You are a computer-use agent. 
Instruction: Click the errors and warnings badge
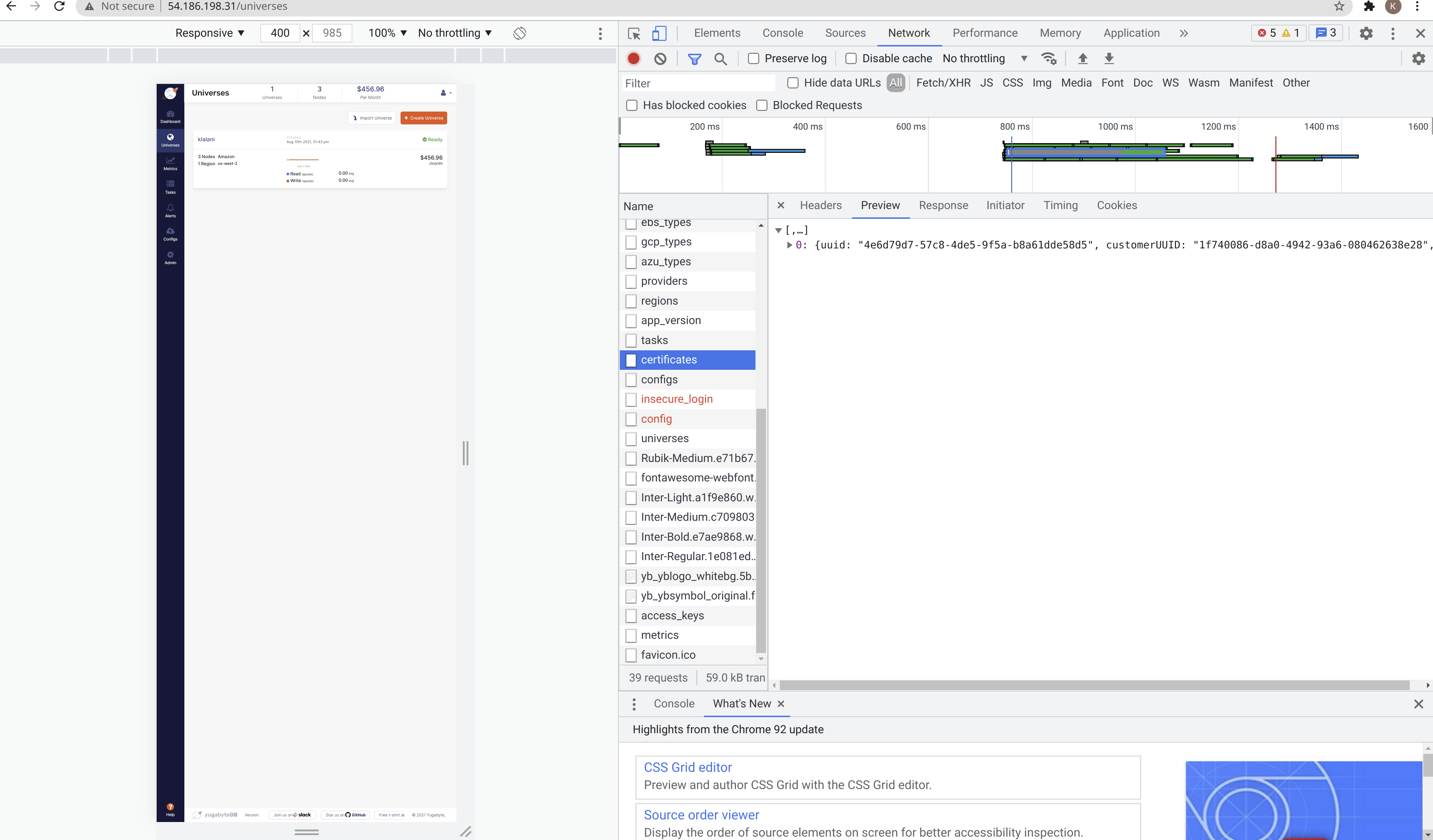(1278, 33)
